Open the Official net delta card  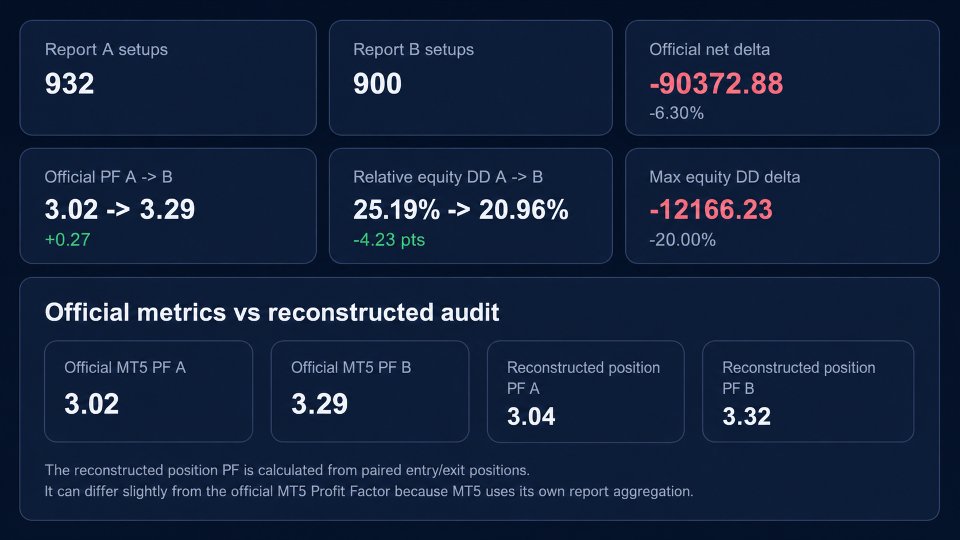pos(782,78)
